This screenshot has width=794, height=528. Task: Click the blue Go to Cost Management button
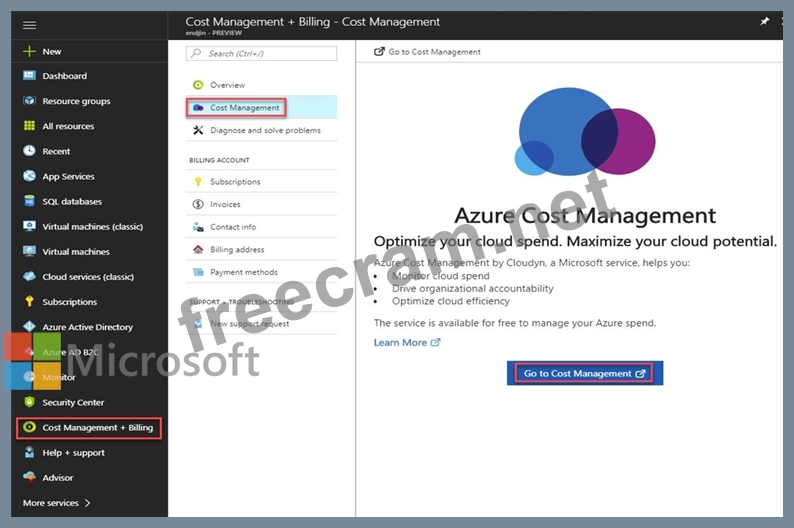pos(584,373)
